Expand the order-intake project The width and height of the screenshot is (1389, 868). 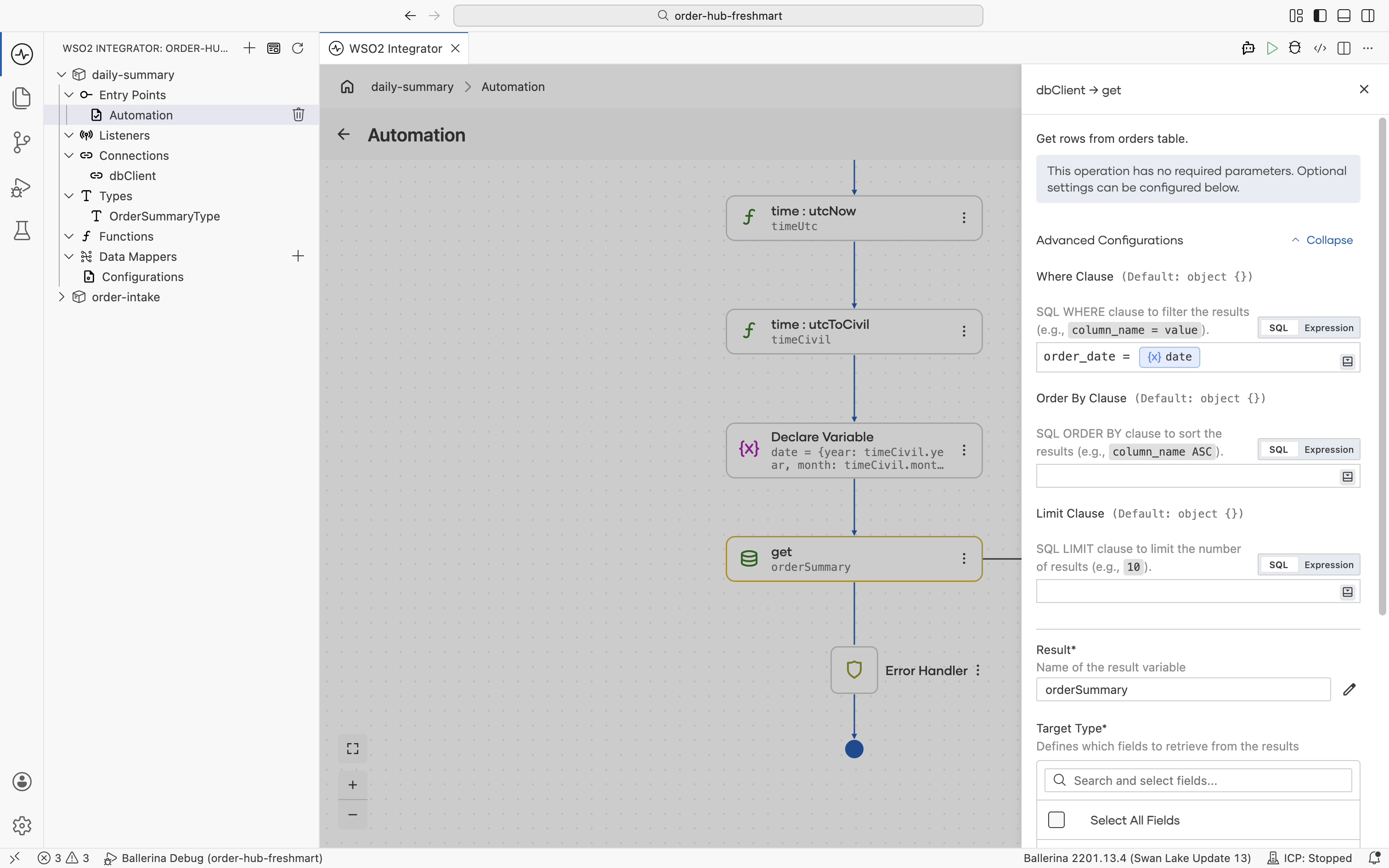click(x=62, y=297)
